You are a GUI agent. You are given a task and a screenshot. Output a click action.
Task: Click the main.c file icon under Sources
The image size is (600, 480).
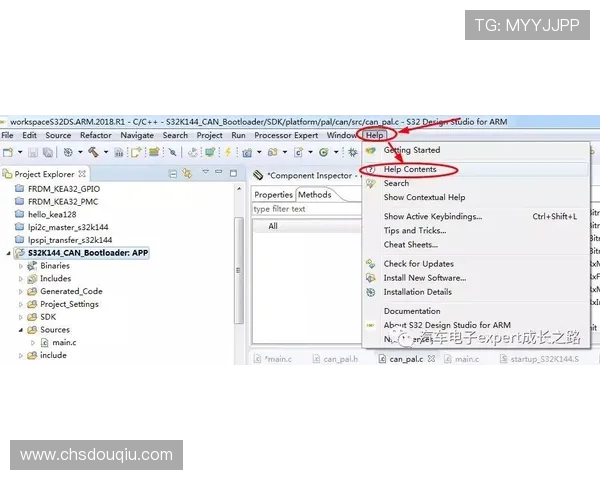click(44, 342)
